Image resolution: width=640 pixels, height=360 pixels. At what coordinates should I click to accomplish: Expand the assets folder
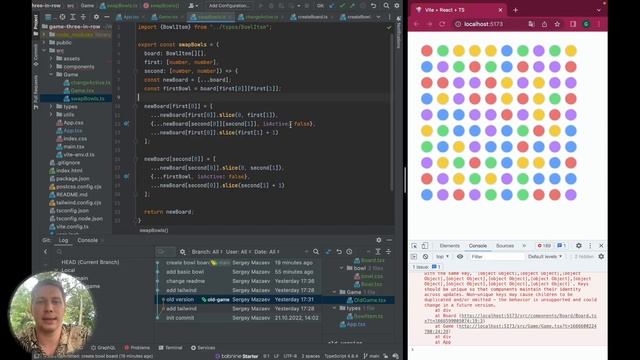(51, 59)
